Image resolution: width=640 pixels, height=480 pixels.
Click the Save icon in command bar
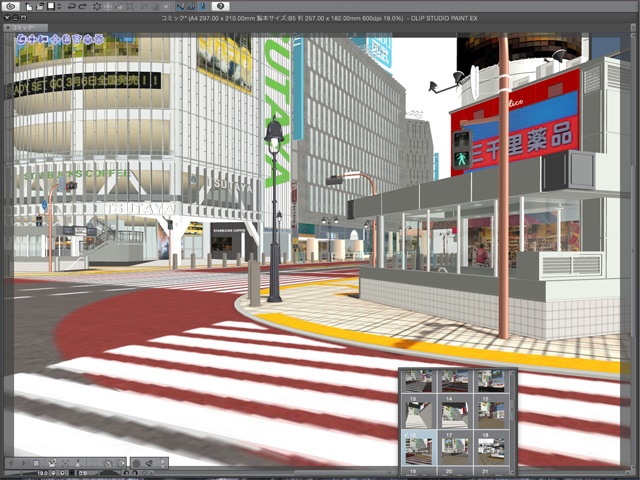tap(51, 7)
